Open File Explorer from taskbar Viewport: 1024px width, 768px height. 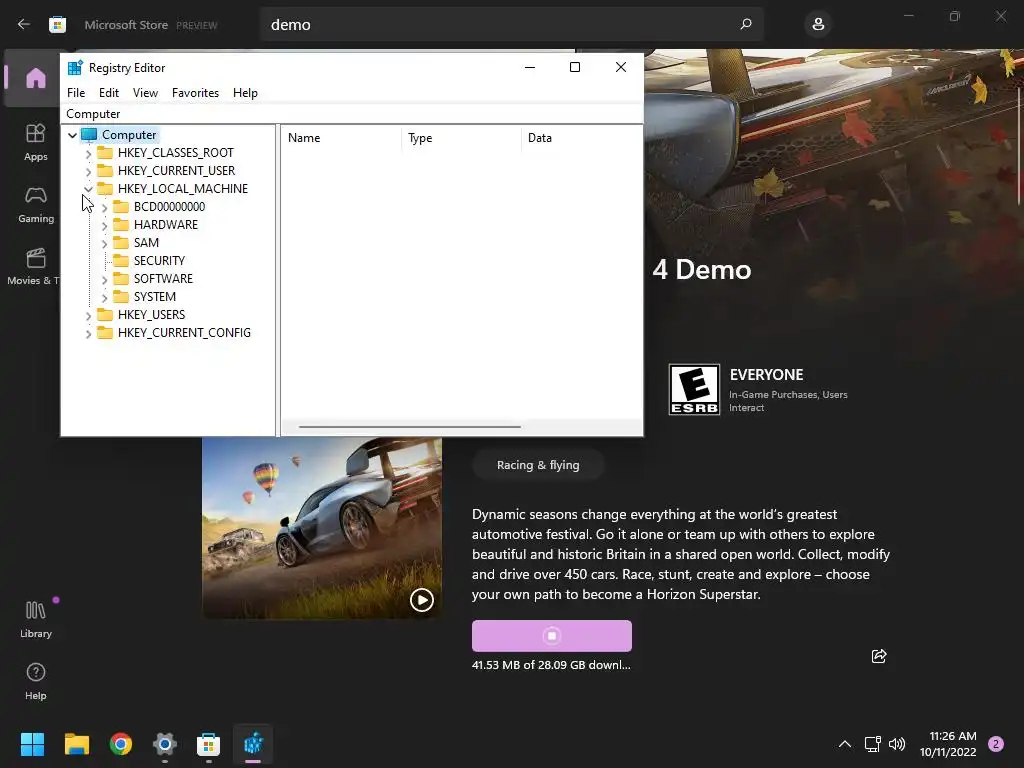click(76, 744)
